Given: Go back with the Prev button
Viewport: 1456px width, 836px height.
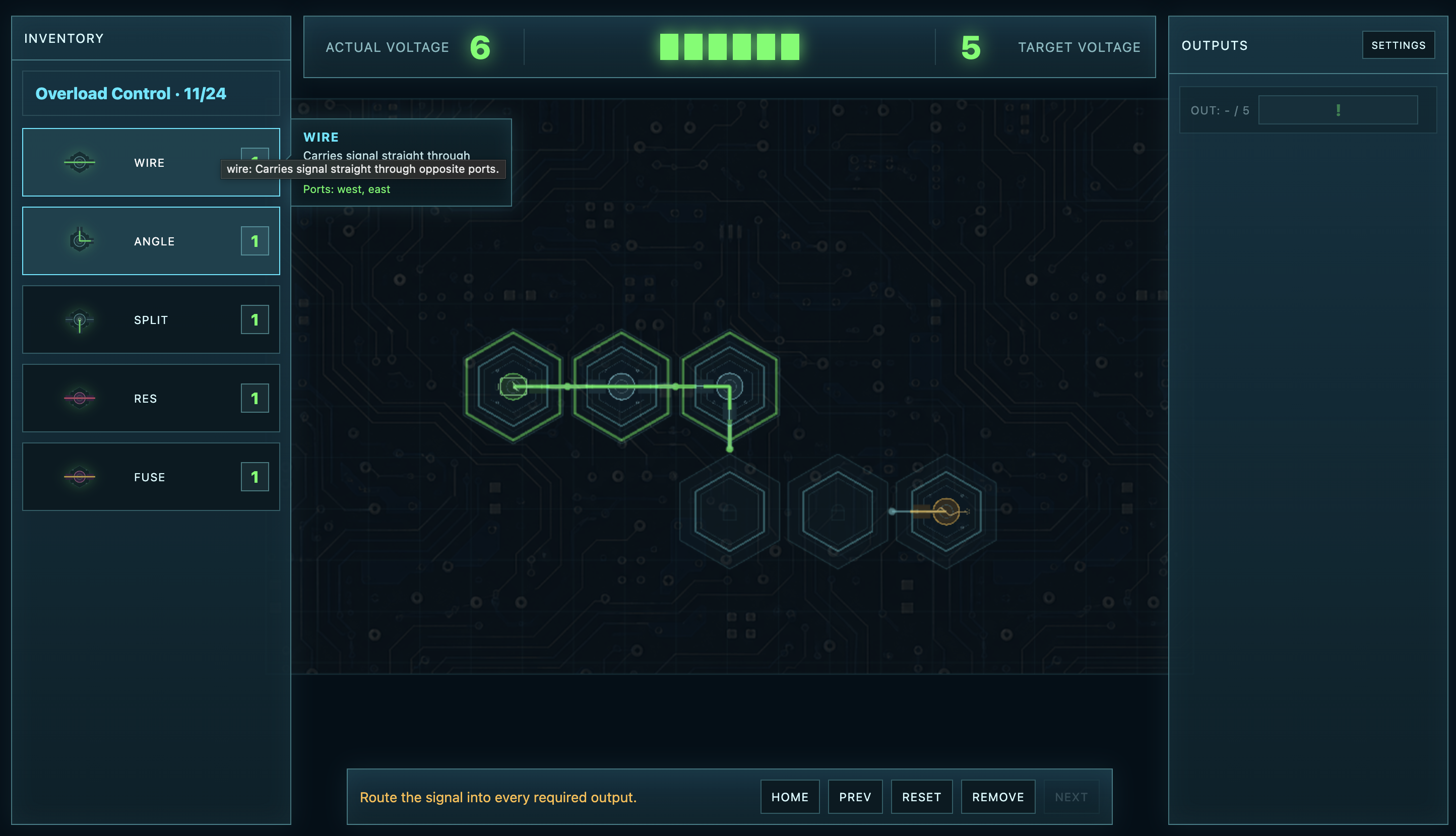Looking at the screenshot, I should pos(855,797).
